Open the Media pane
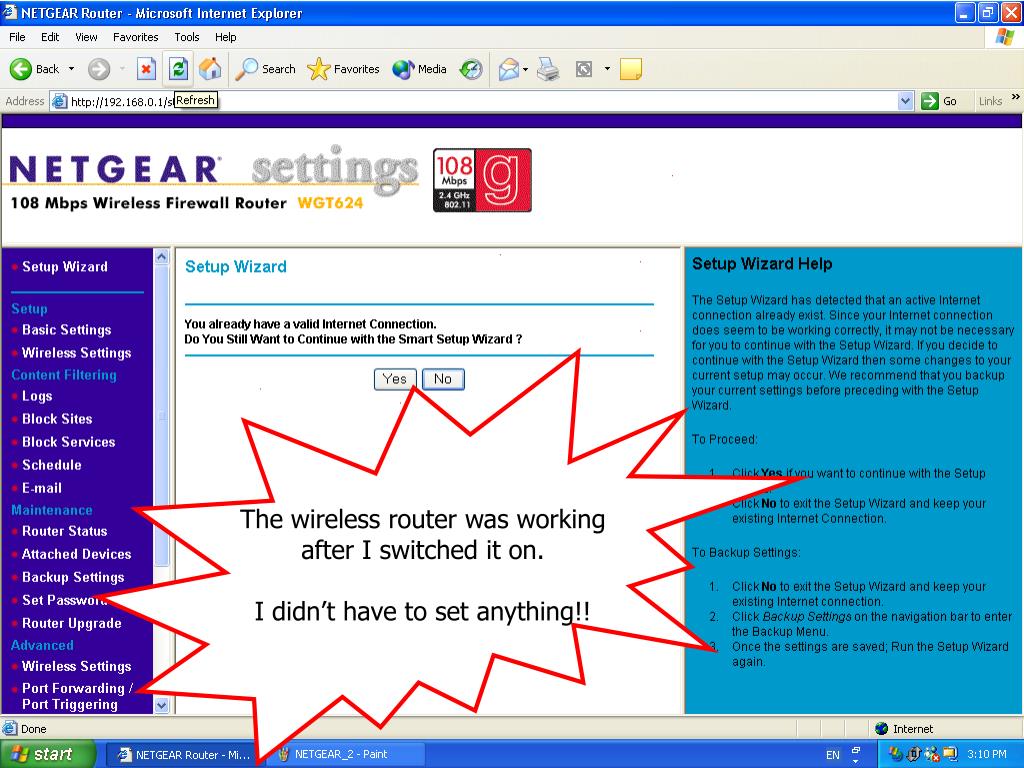Viewport: 1024px width, 768px height. (419, 69)
